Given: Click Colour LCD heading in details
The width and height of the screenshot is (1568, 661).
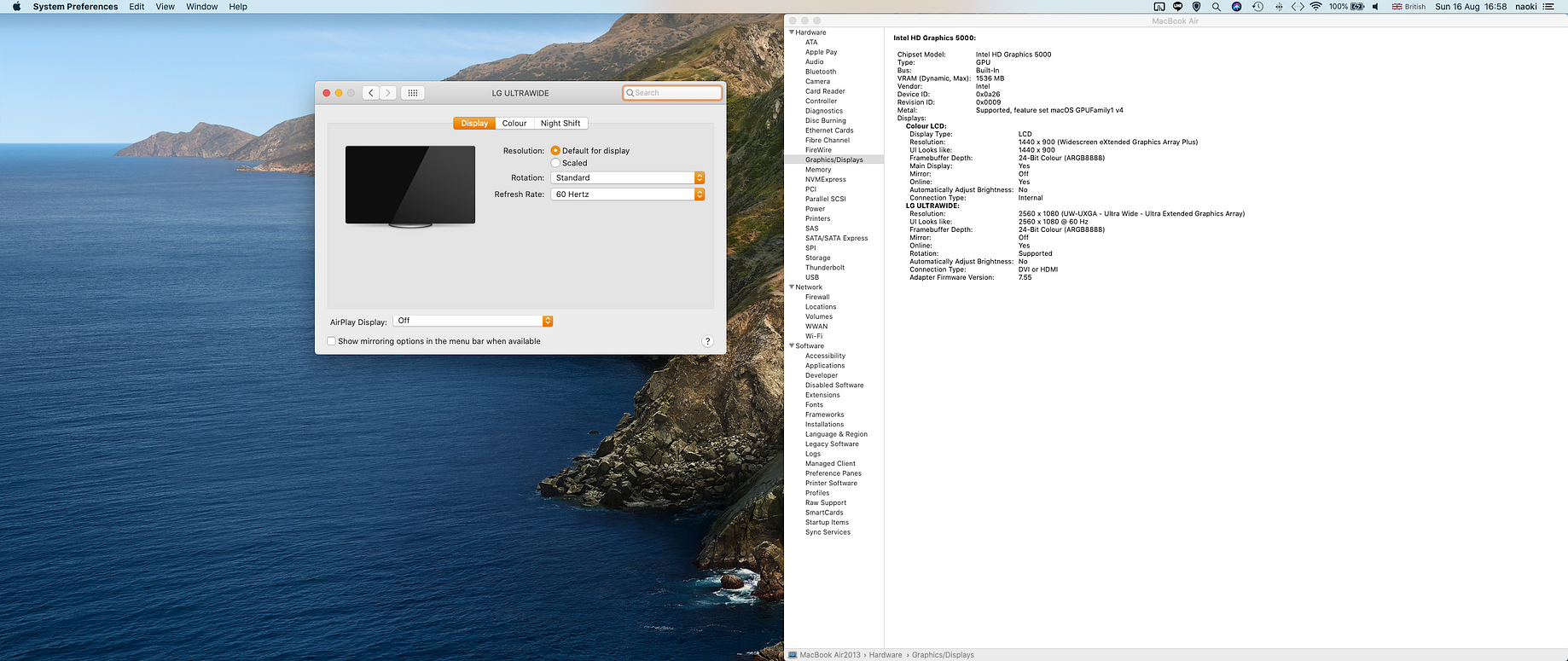Looking at the screenshot, I should point(926,126).
